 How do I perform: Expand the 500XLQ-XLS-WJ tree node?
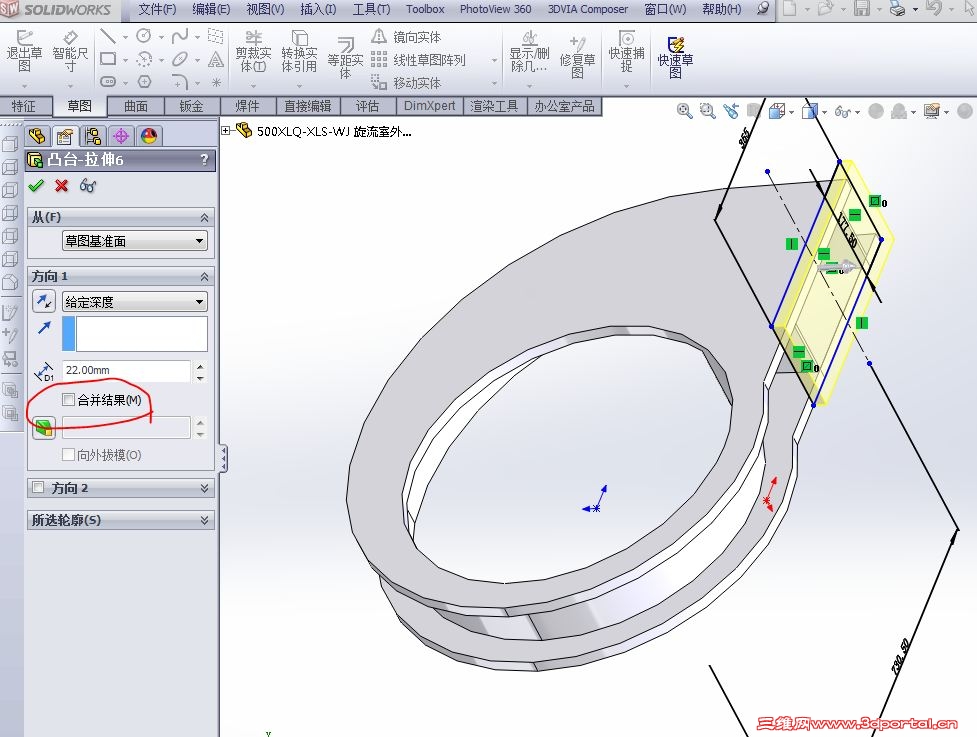coord(226,130)
